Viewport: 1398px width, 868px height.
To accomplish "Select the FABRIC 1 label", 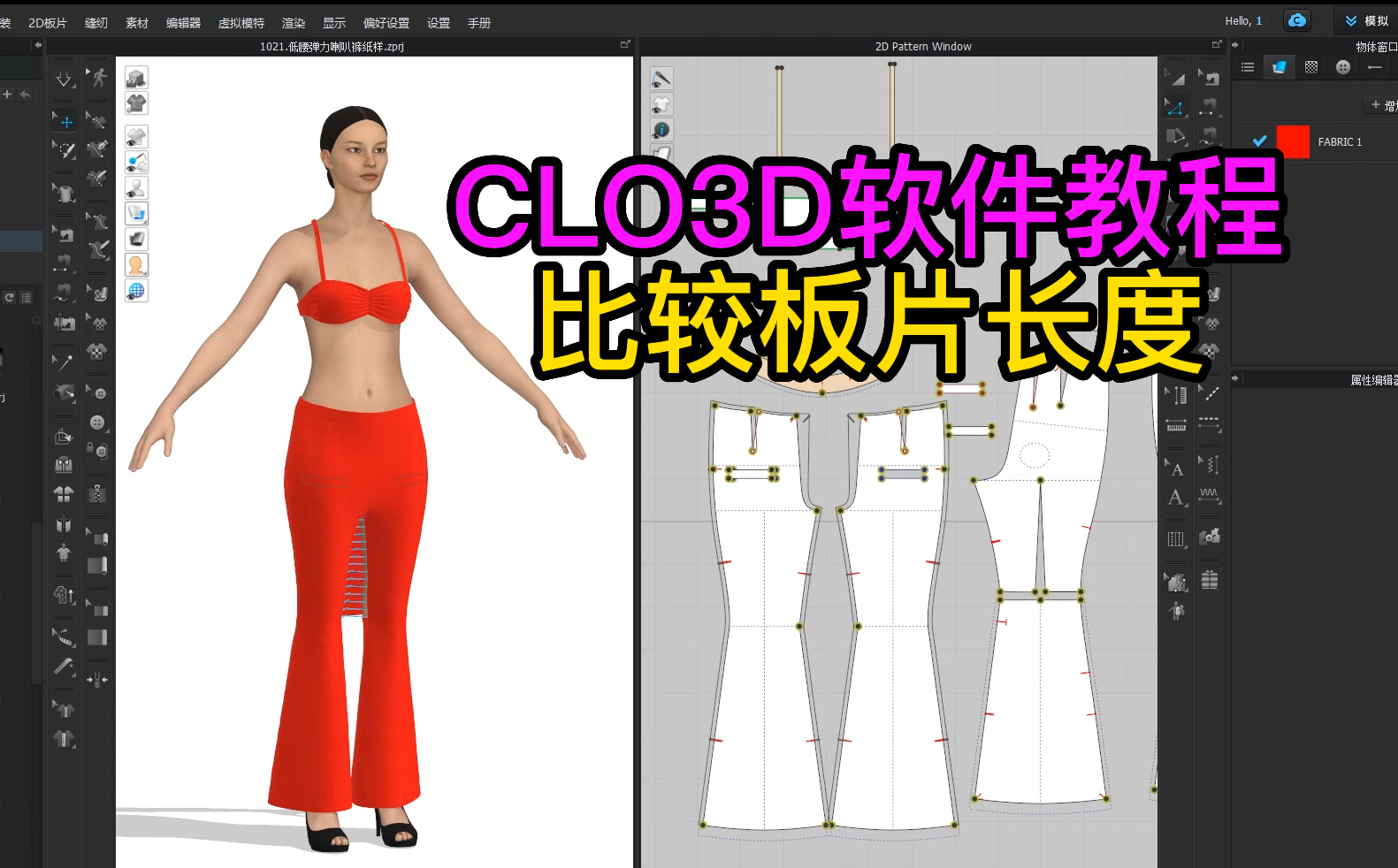I will [1340, 141].
